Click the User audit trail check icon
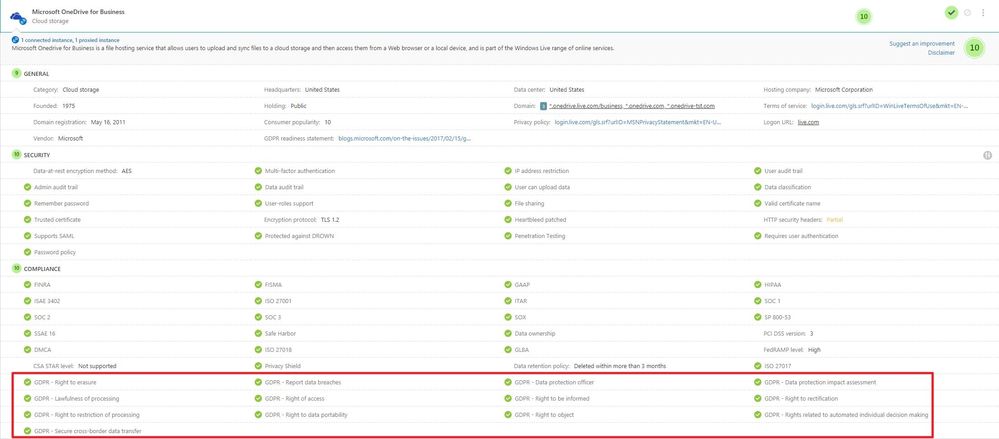The image size is (999, 439). pos(758,171)
